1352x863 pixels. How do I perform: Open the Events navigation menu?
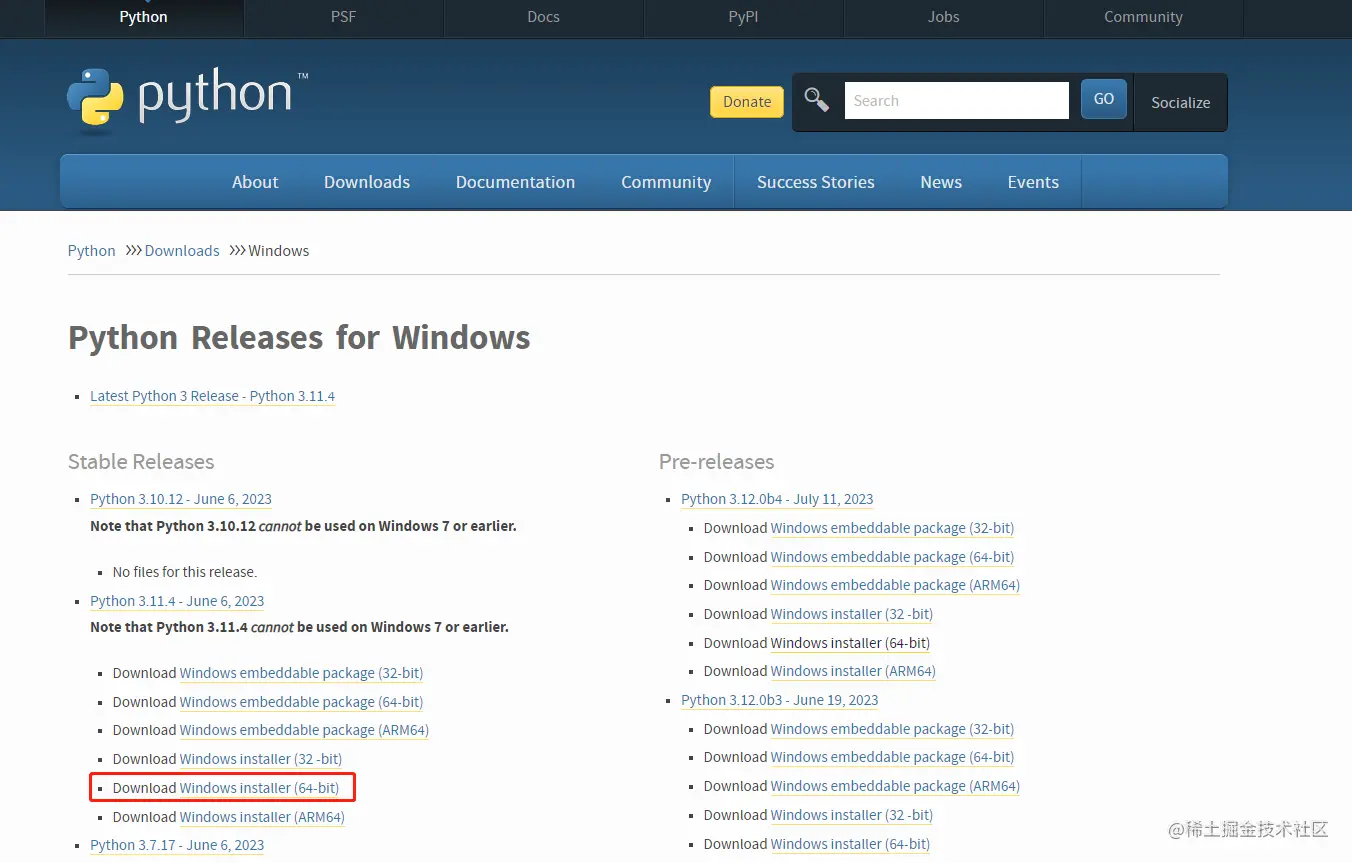pyautogui.click(x=1033, y=182)
